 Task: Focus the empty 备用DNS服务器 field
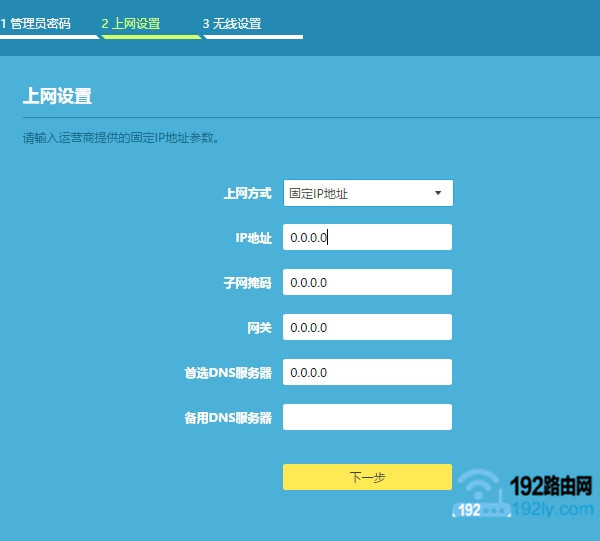click(x=367, y=418)
